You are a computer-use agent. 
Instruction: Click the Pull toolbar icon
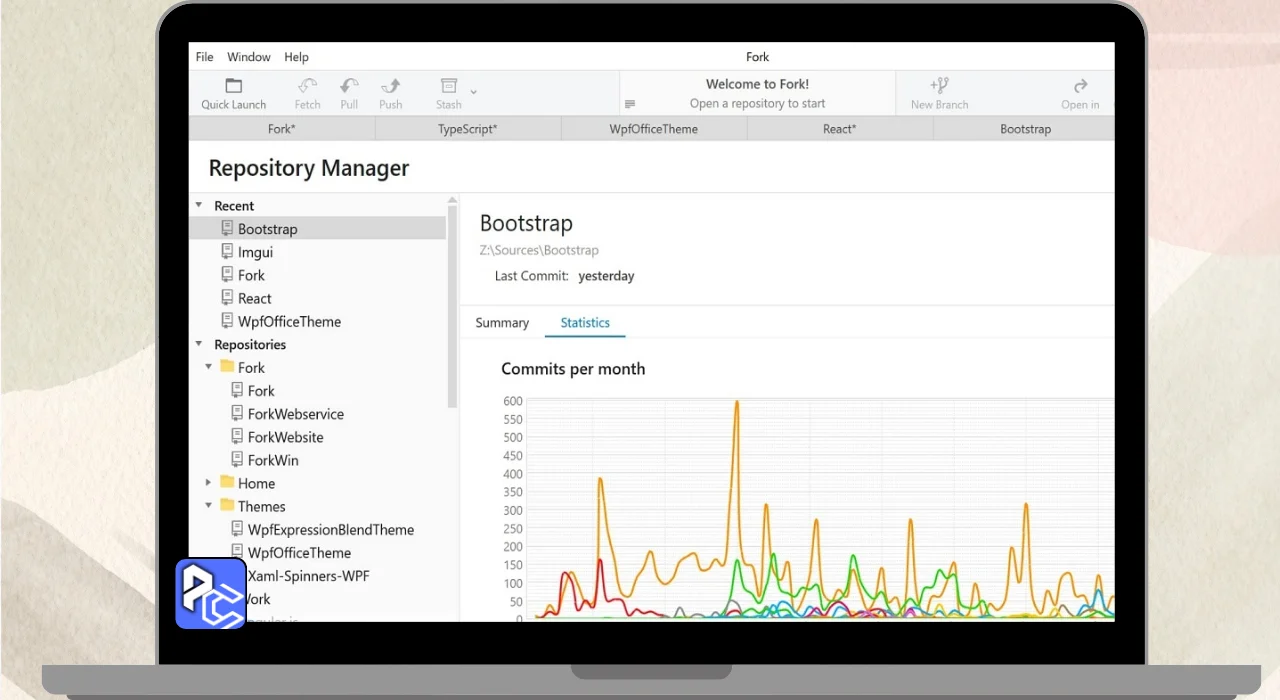click(349, 86)
